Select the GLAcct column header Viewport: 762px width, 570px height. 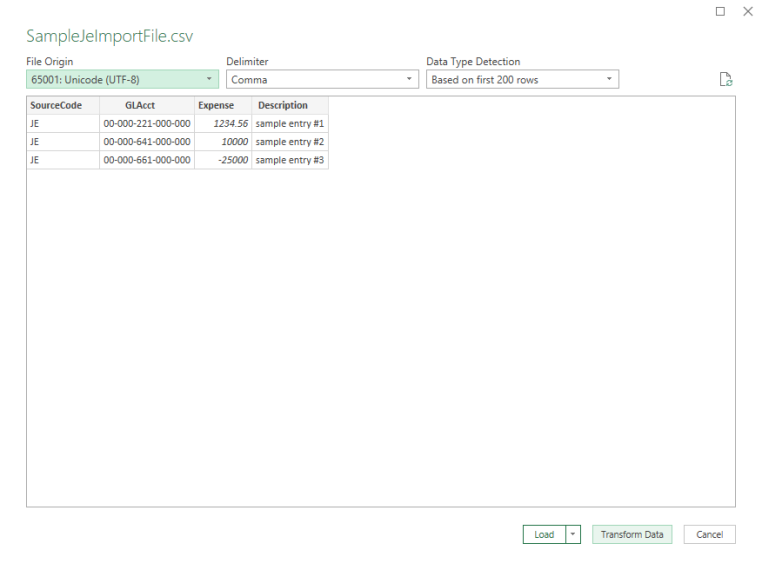(x=147, y=105)
